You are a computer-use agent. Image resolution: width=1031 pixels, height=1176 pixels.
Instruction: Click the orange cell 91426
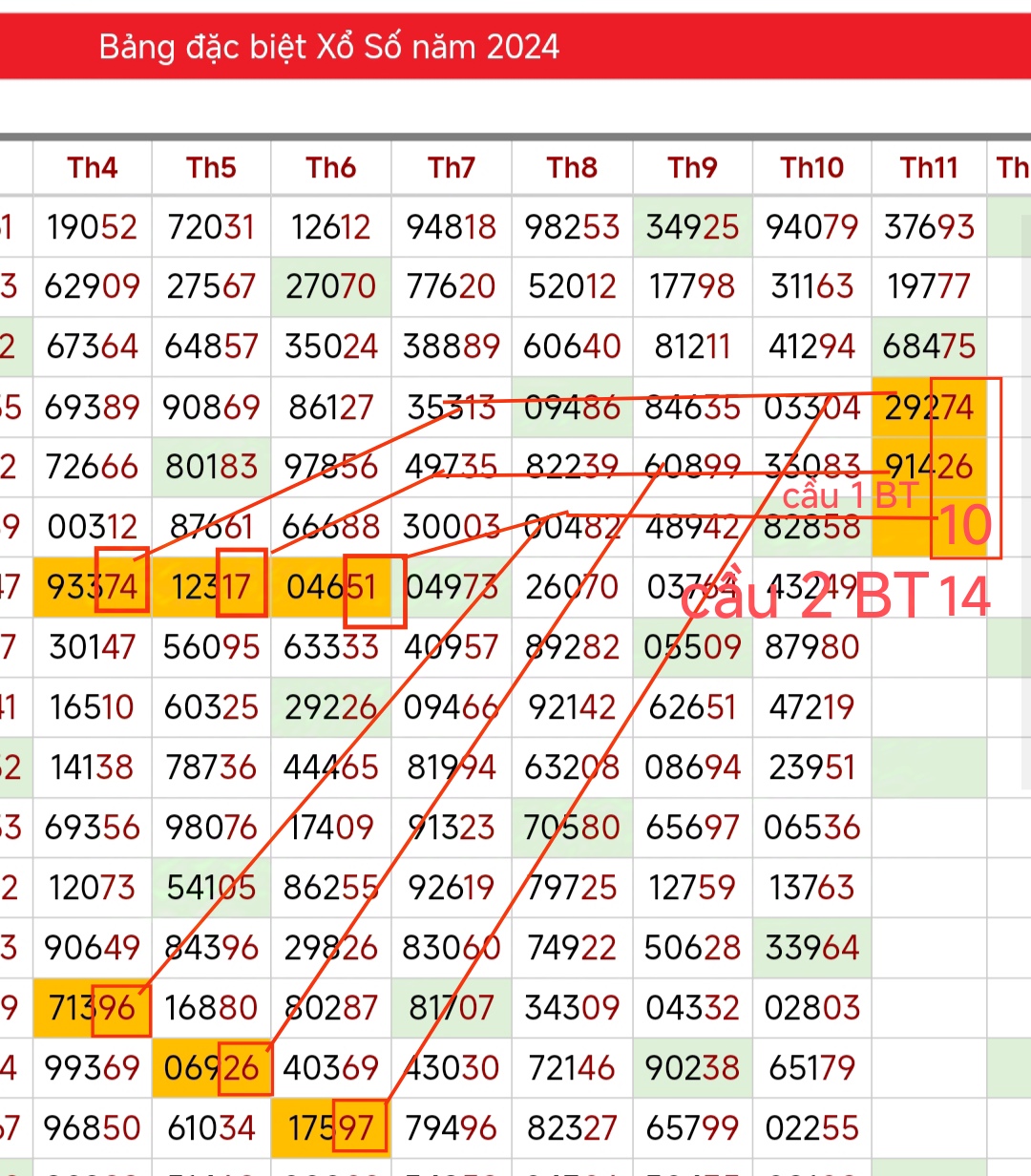pyautogui.click(x=929, y=467)
